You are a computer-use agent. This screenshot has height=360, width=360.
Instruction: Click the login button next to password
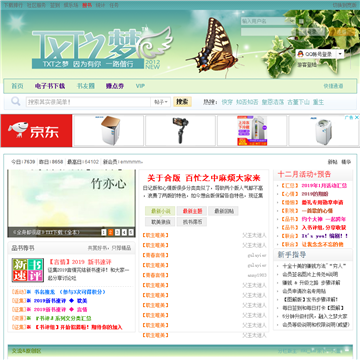(x=312, y=32)
